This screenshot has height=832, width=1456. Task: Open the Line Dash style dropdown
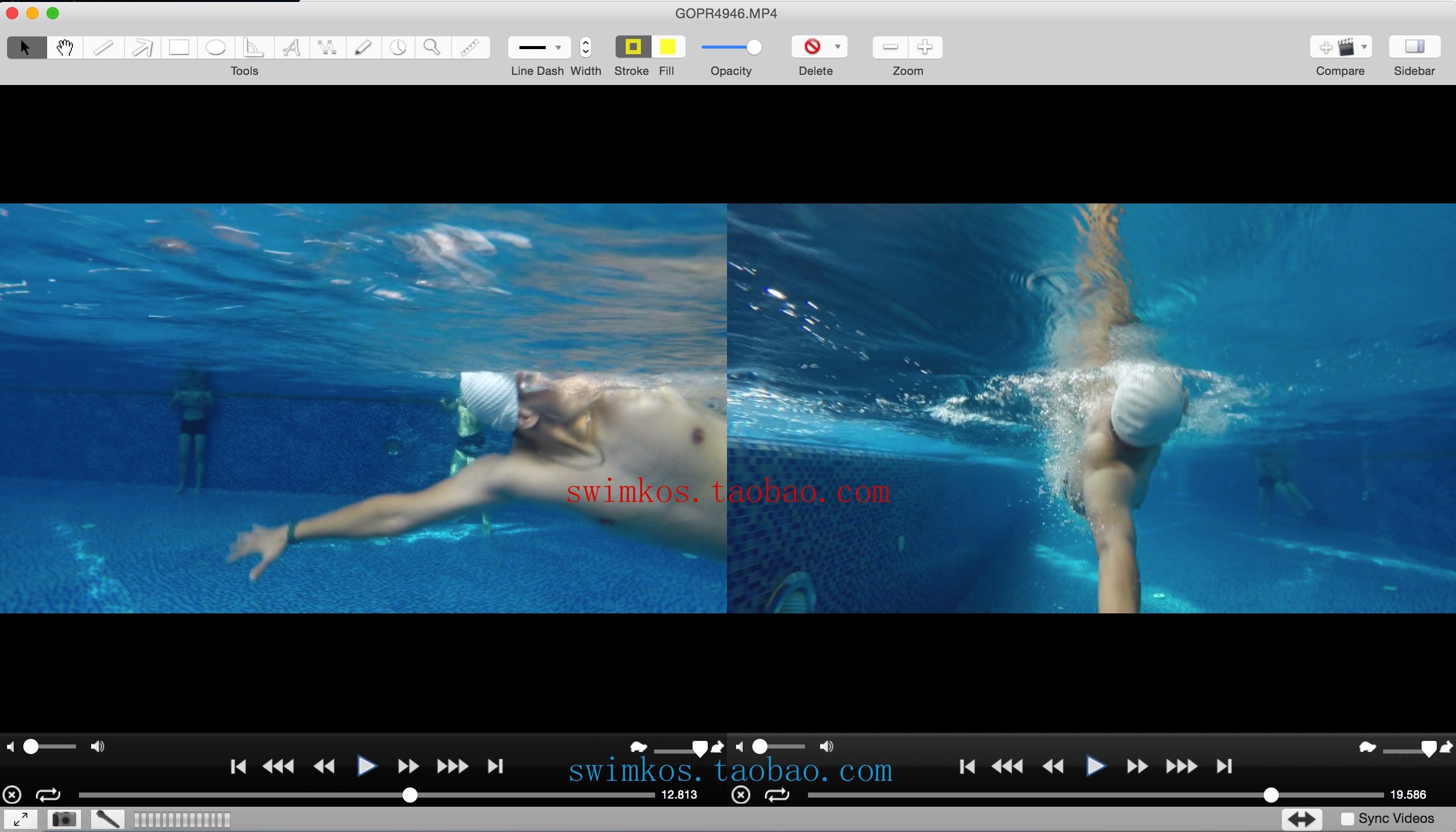tap(539, 48)
